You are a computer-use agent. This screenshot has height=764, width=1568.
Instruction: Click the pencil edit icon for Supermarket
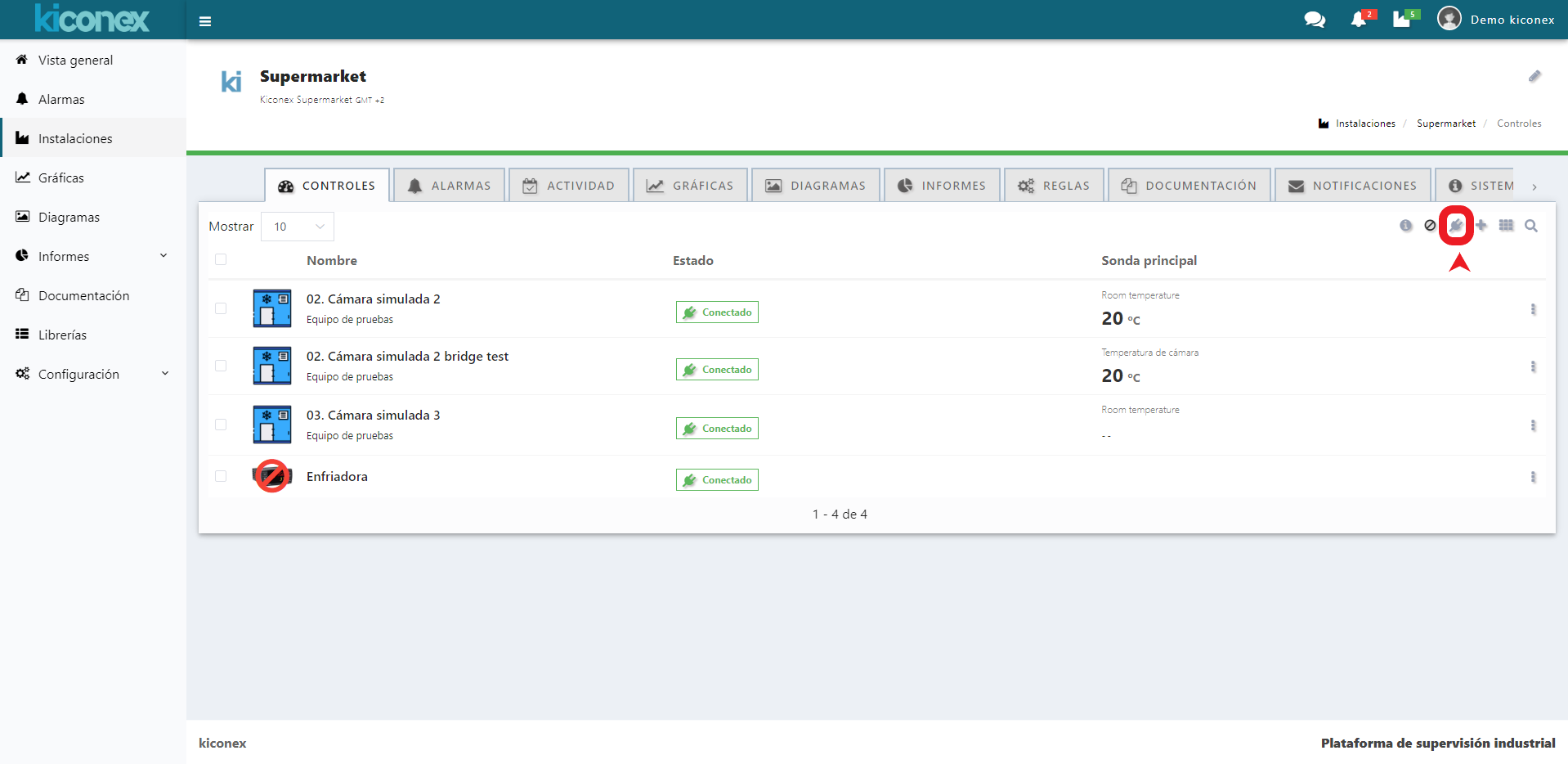1534,76
